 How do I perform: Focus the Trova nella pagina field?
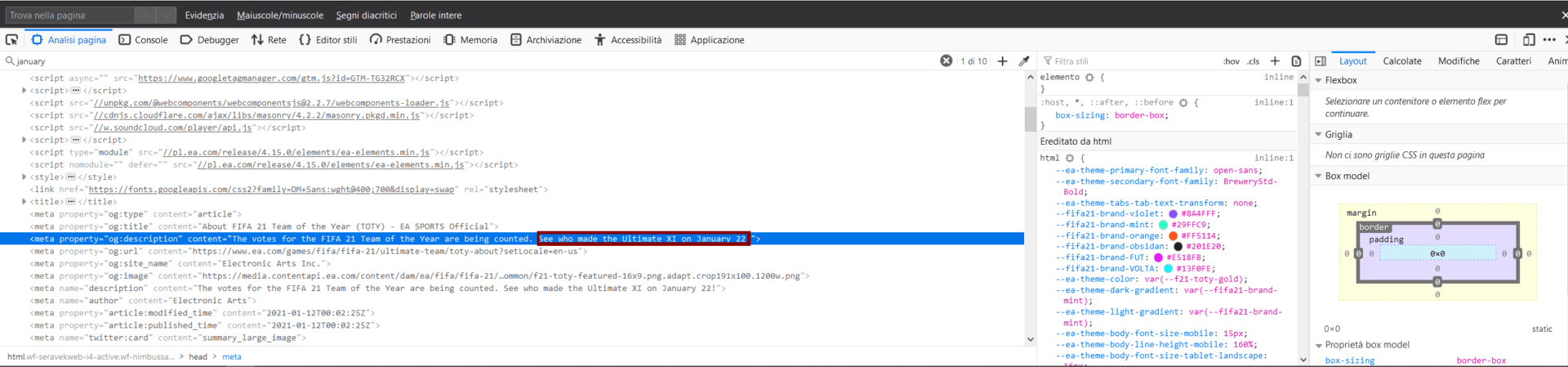tap(69, 15)
